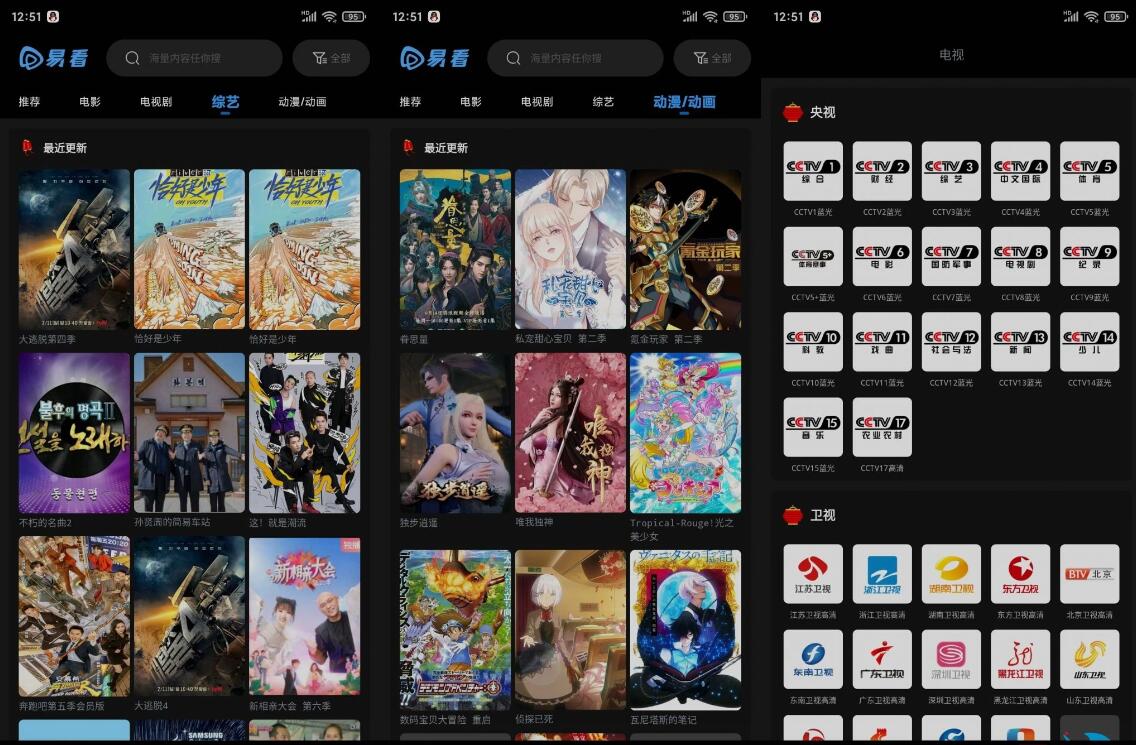Launch the CCTV14 少儿 channel icon
The height and width of the screenshot is (745, 1136).
[1089, 342]
